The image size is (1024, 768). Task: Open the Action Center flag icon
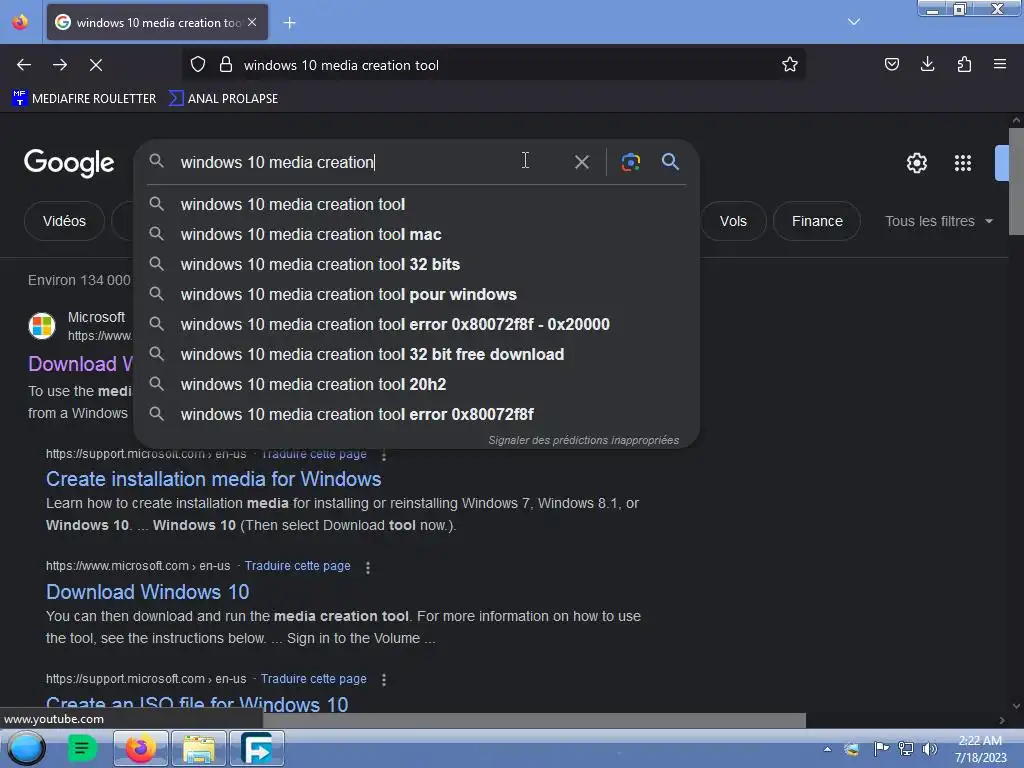881,748
